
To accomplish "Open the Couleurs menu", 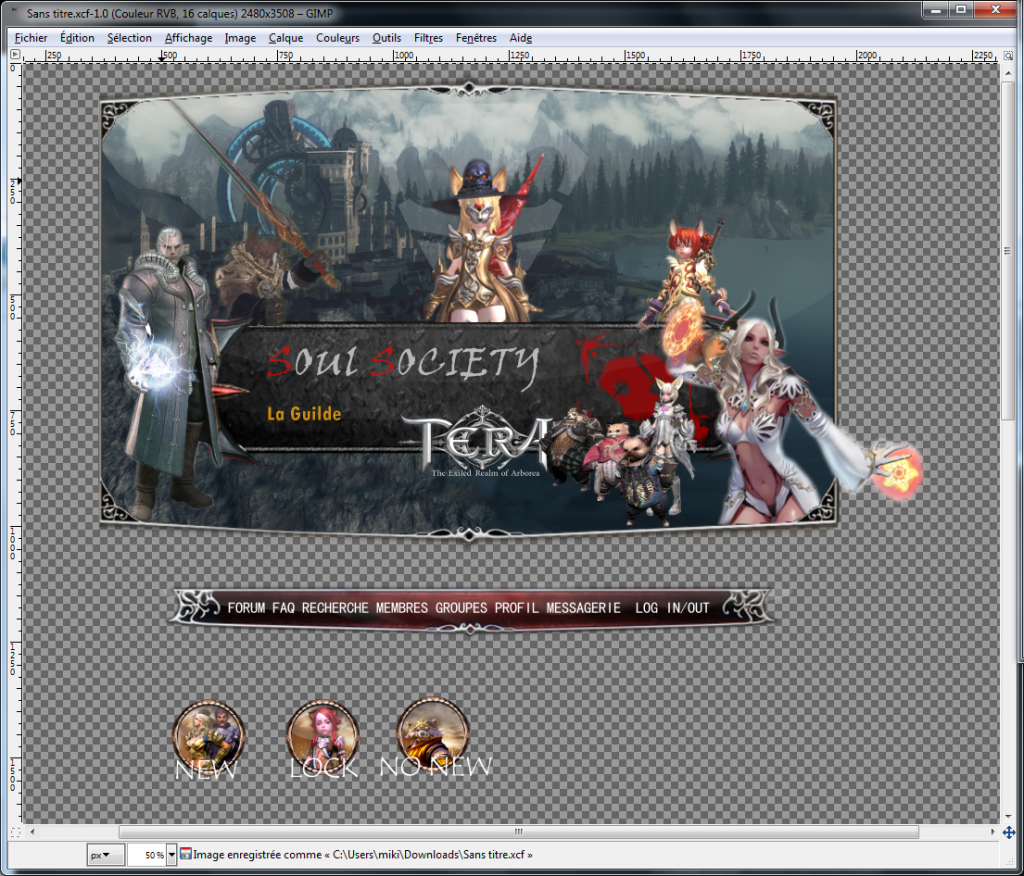I will click(x=338, y=38).
